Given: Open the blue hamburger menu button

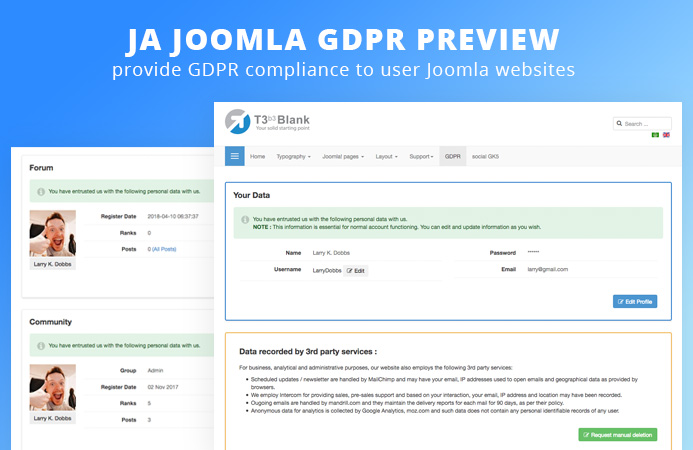Looking at the screenshot, I should click(235, 156).
